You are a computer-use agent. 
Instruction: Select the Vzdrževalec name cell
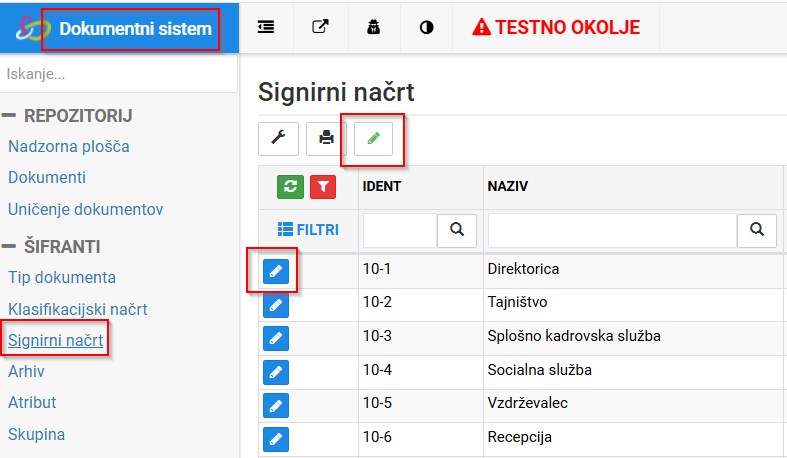[633, 406]
